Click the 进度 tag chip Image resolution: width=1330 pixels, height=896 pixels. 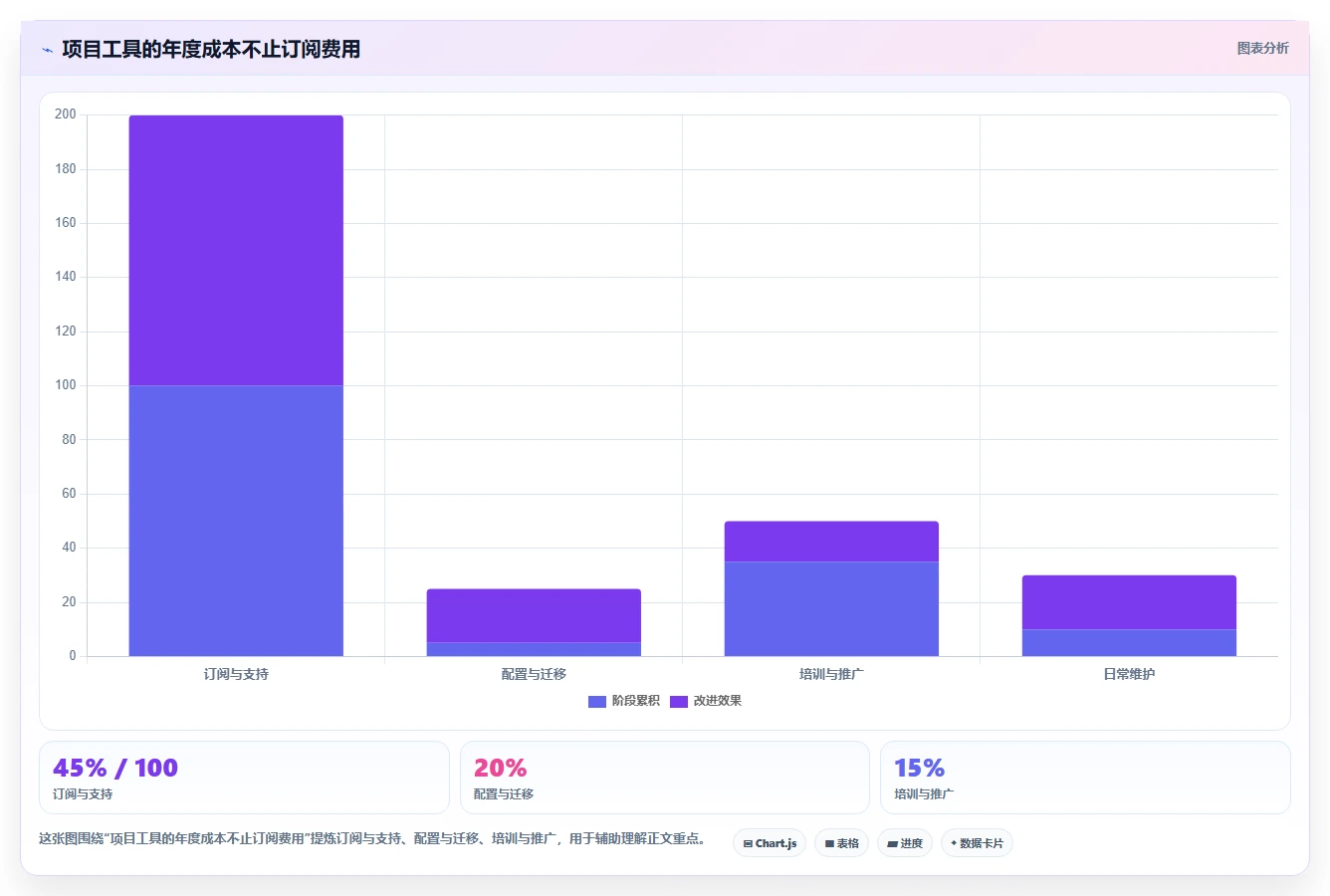pyautogui.click(x=904, y=843)
